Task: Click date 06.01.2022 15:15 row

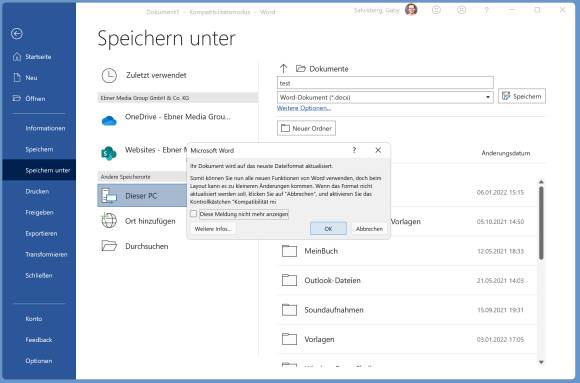Action: pos(500,192)
